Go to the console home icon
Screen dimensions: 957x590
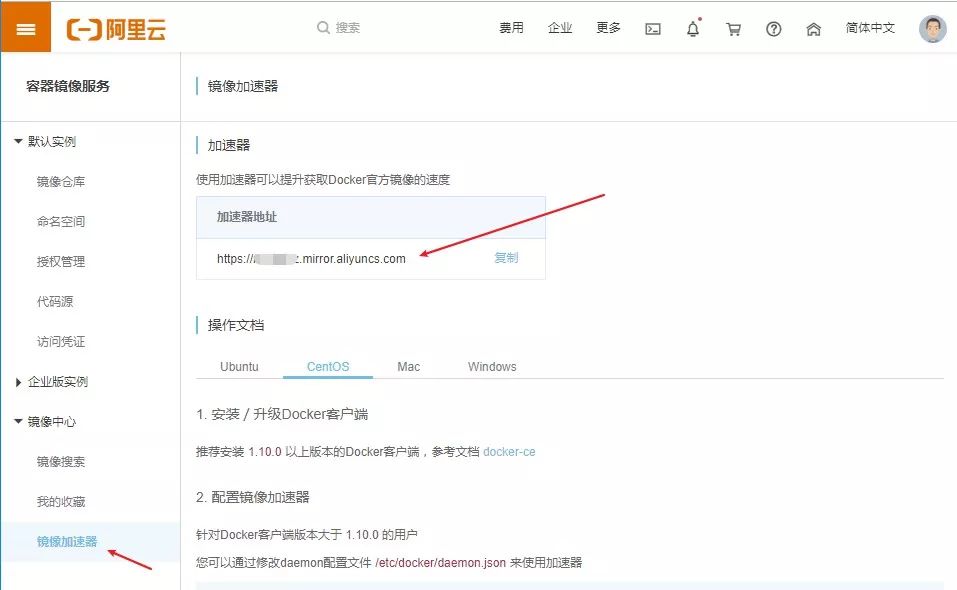click(x=813, y=29)
